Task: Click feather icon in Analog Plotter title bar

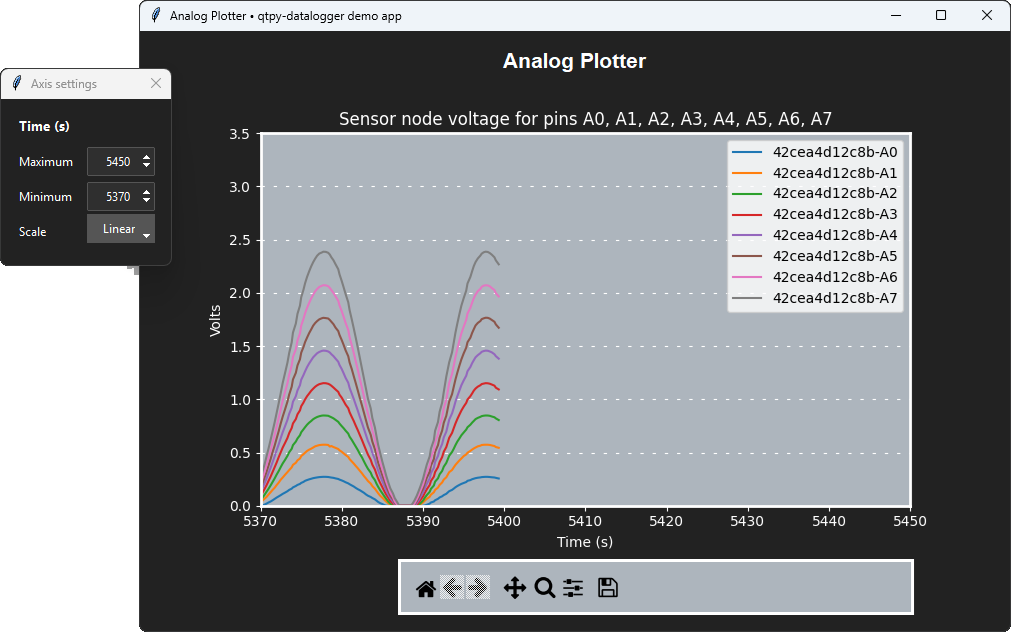Action: (x=155, y=15)
